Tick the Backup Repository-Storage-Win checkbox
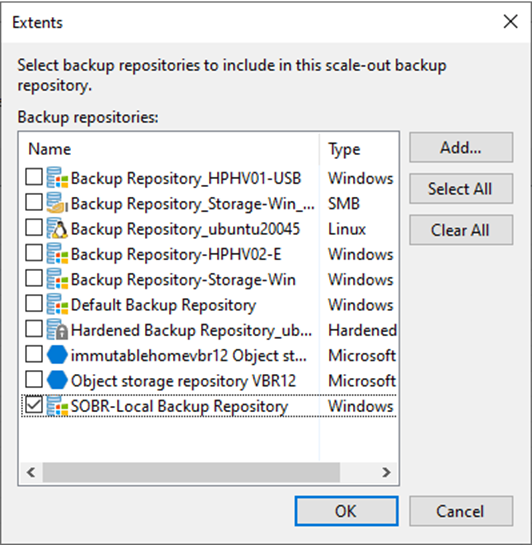The width and height of the screenshot is (532, 545). coord(34,278)
